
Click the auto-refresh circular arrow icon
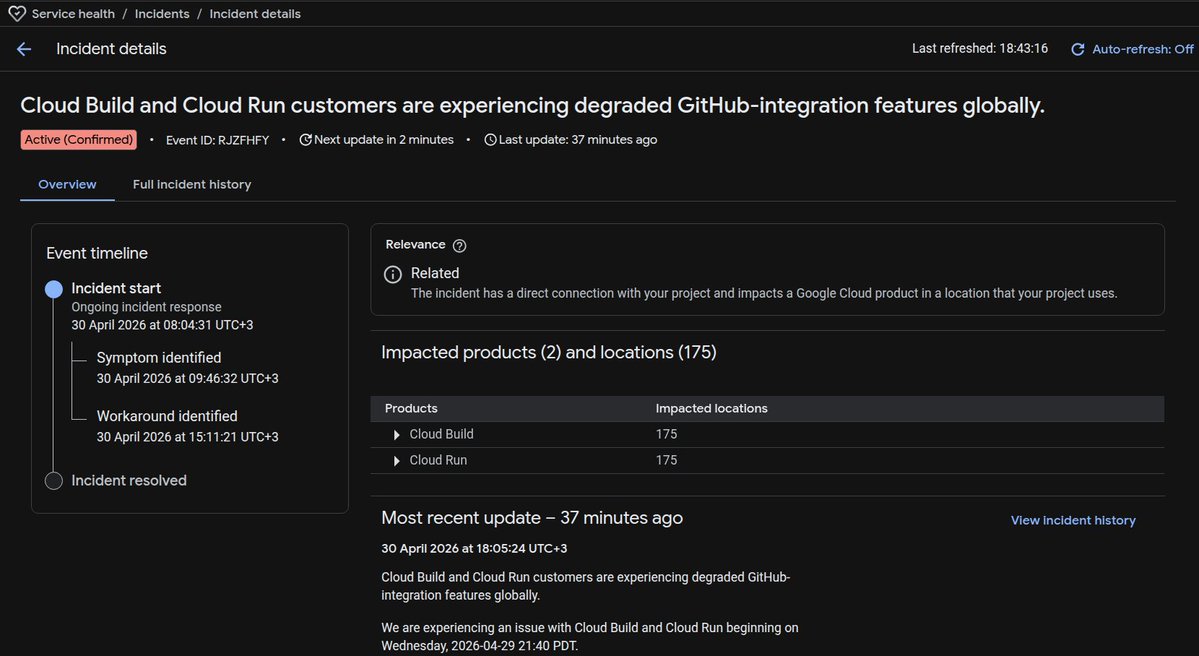pyautogui.click(x=1077, y=49)
